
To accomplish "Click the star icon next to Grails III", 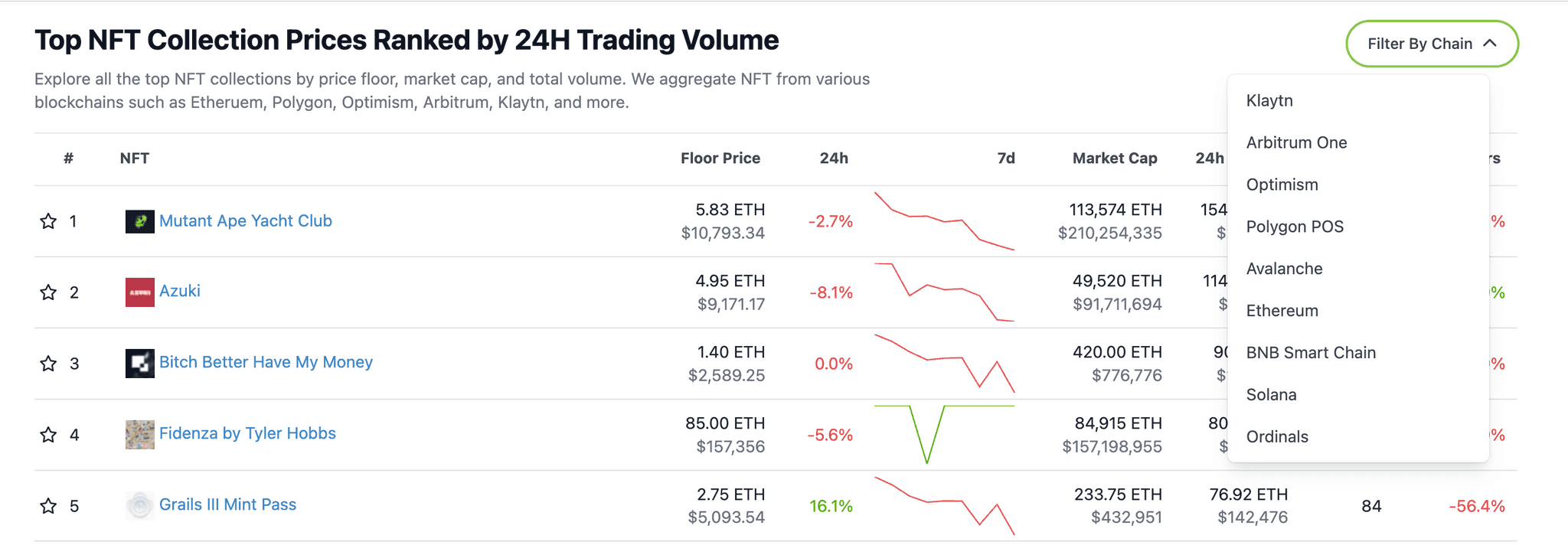I will click(x=47, y=505).
